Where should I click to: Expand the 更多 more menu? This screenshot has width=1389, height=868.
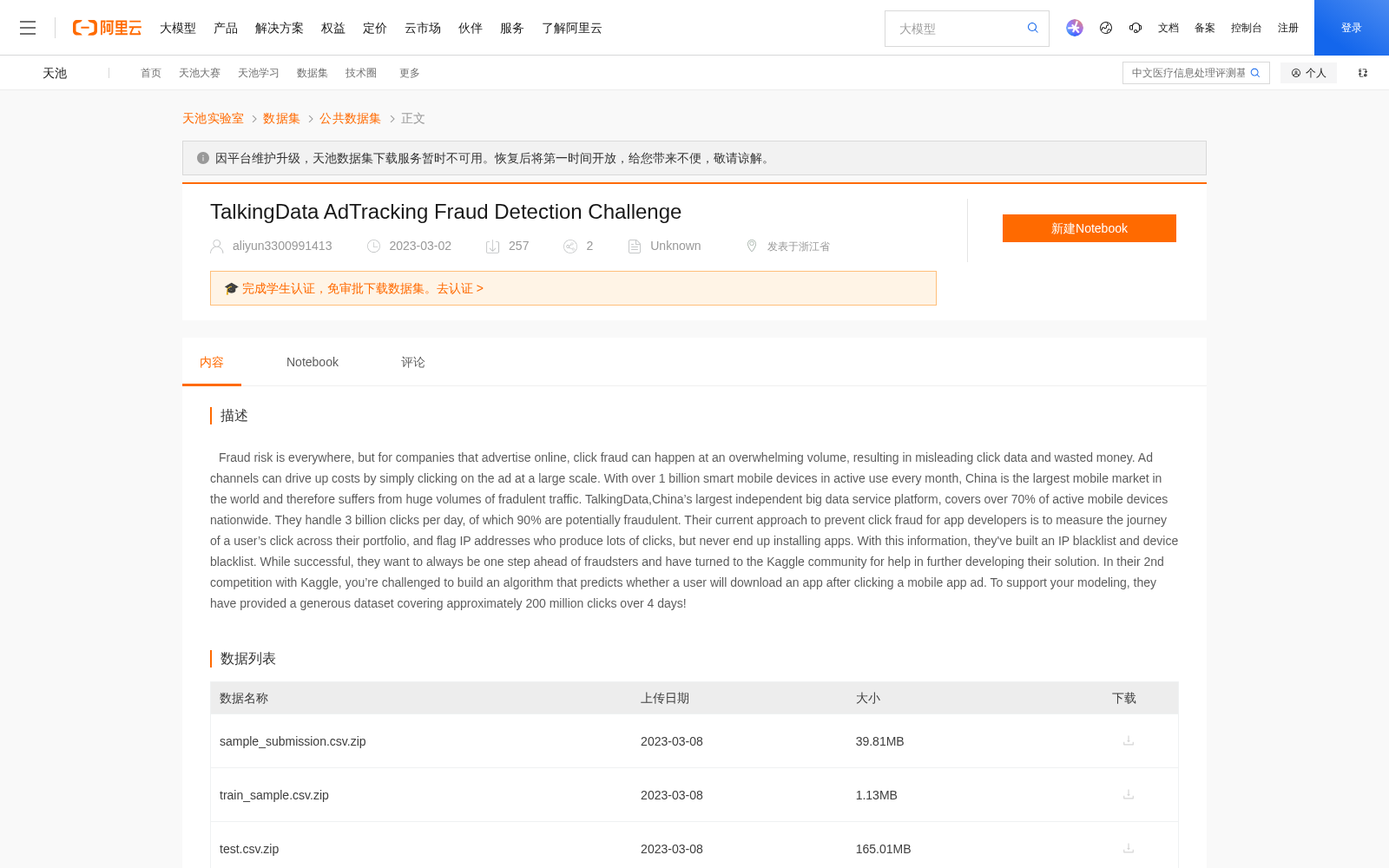(410, 73)
